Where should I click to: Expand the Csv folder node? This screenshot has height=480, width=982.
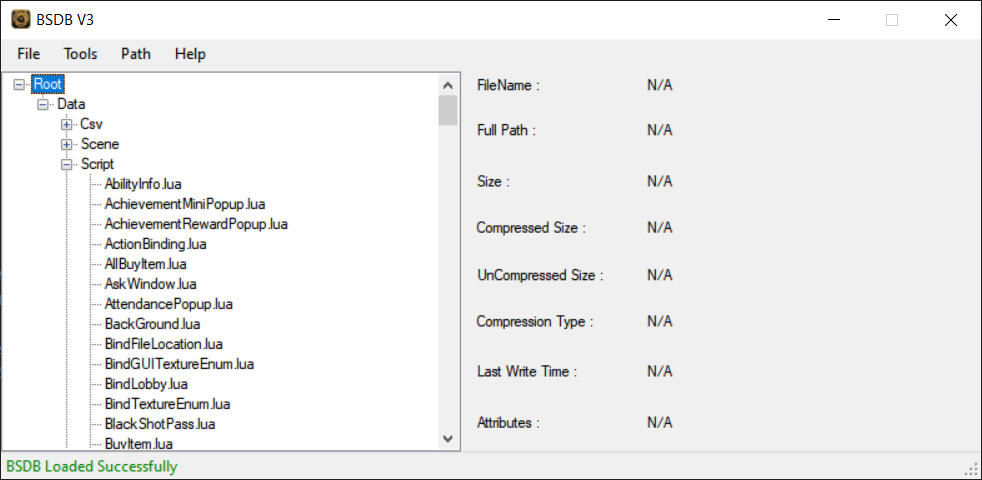[67, 124]
